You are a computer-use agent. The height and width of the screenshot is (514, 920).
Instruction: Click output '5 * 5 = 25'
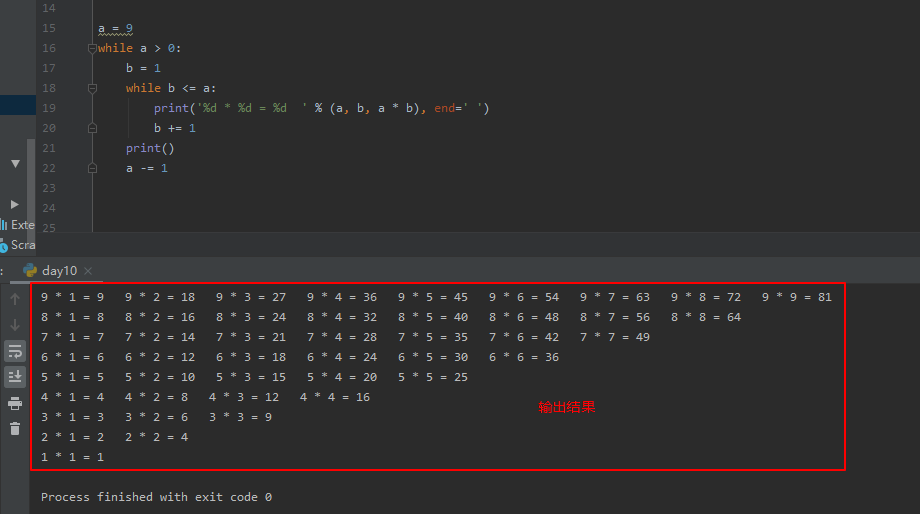point(433,377)
